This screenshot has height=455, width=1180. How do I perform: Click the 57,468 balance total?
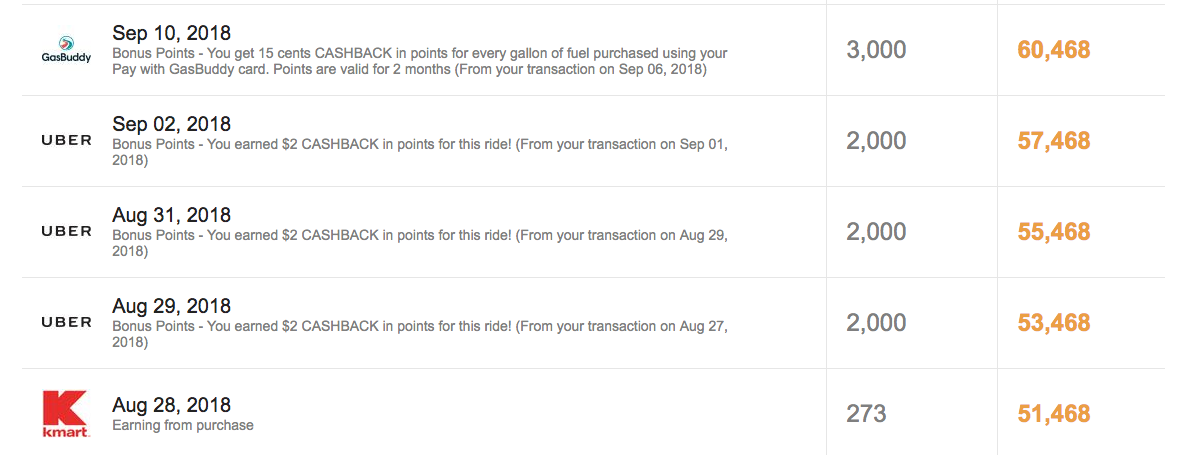(1054, 141)
